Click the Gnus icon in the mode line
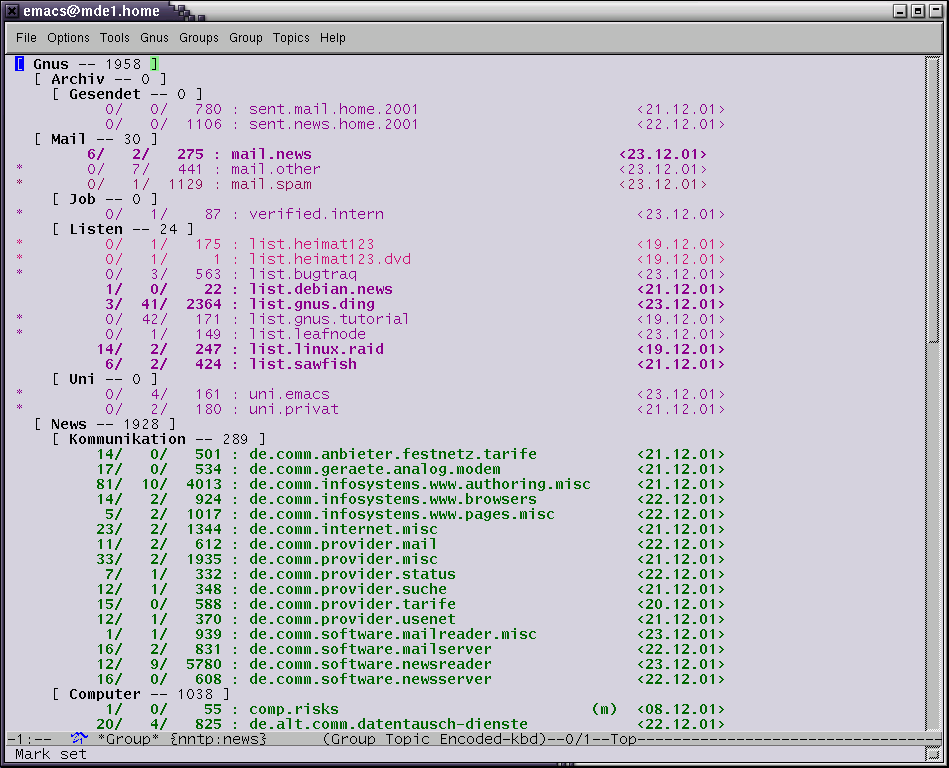This screenshot has width=949, height=768. 79,738
